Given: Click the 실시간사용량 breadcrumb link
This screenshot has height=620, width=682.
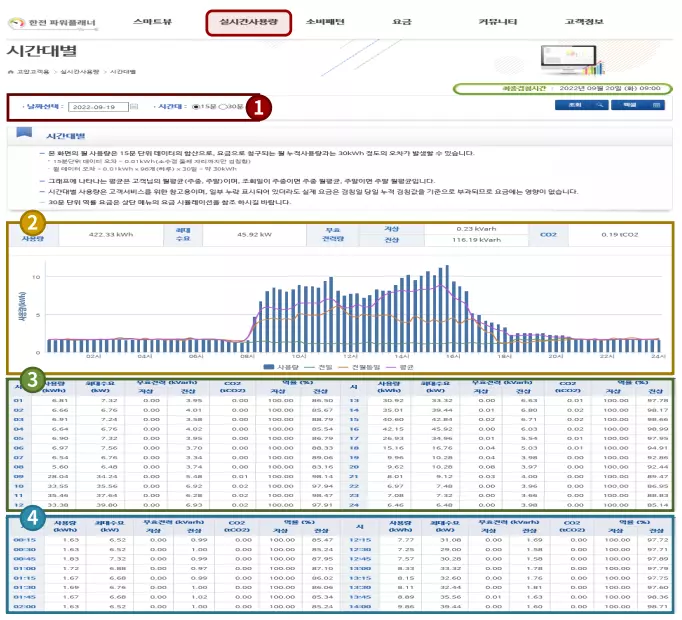Looking at the screenshot, I should [x=80, y=72].
